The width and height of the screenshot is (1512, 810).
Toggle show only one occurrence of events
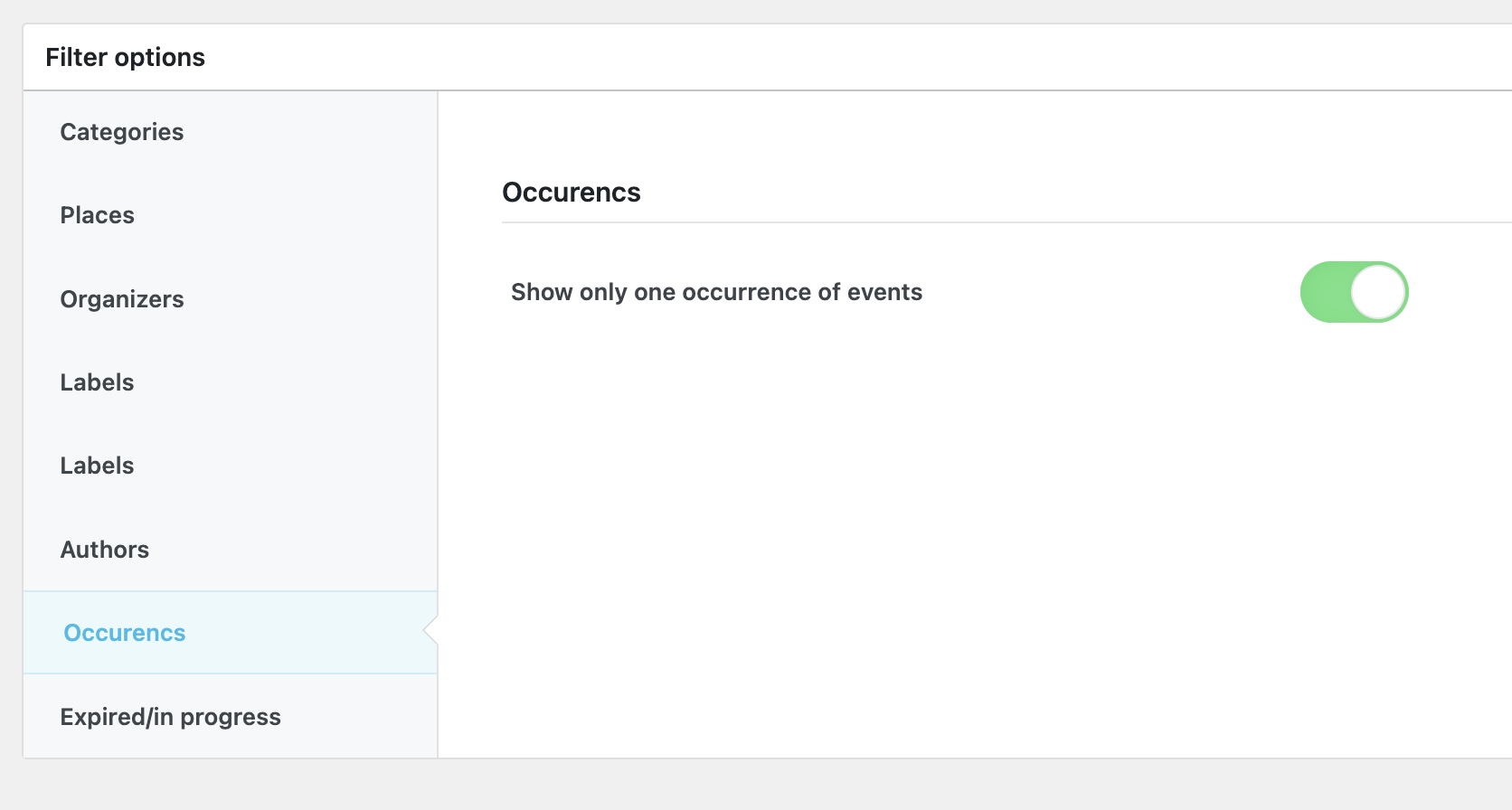click(x=1354, y=292)
